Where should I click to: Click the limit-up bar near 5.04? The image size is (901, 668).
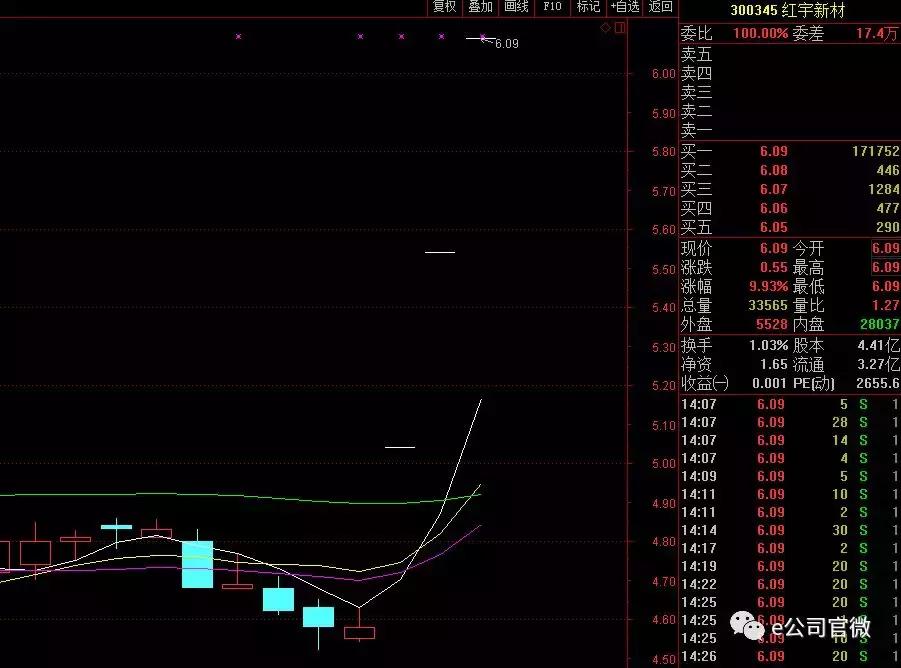400,447
